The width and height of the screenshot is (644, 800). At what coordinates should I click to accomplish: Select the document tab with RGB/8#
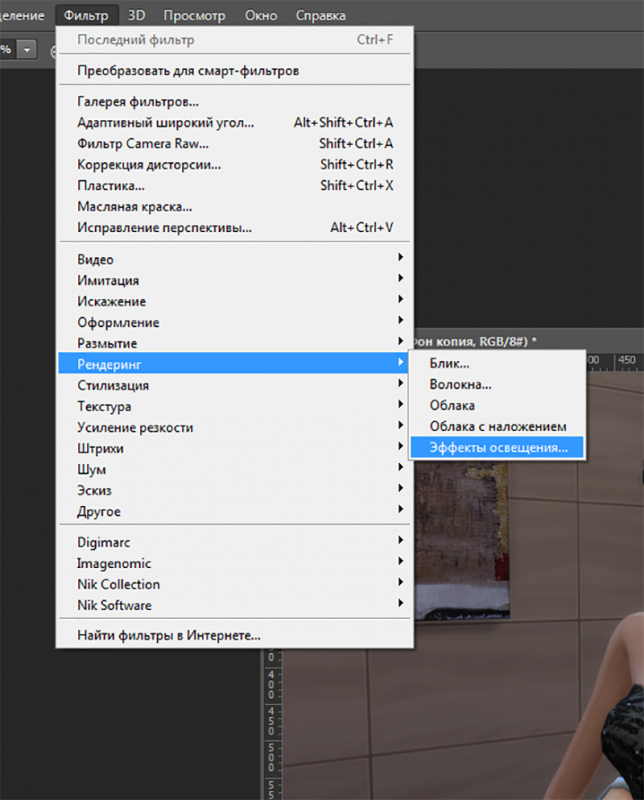pos(475,341)
